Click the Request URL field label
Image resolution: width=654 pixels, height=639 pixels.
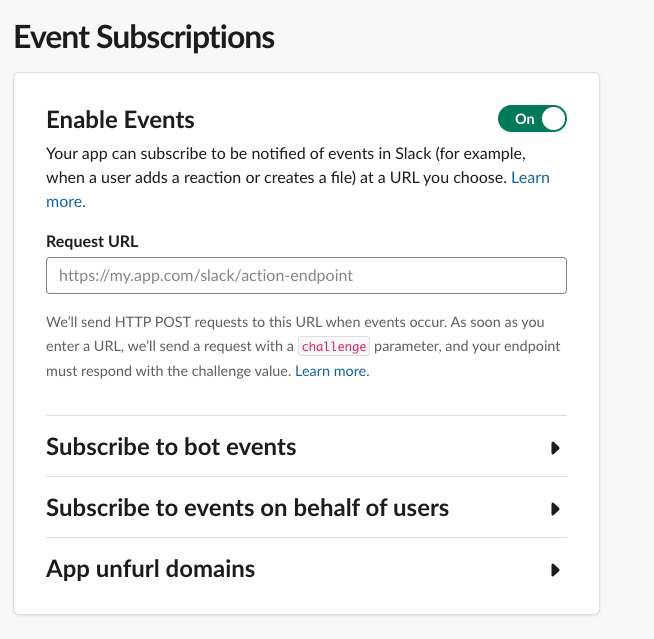point(92,241)
